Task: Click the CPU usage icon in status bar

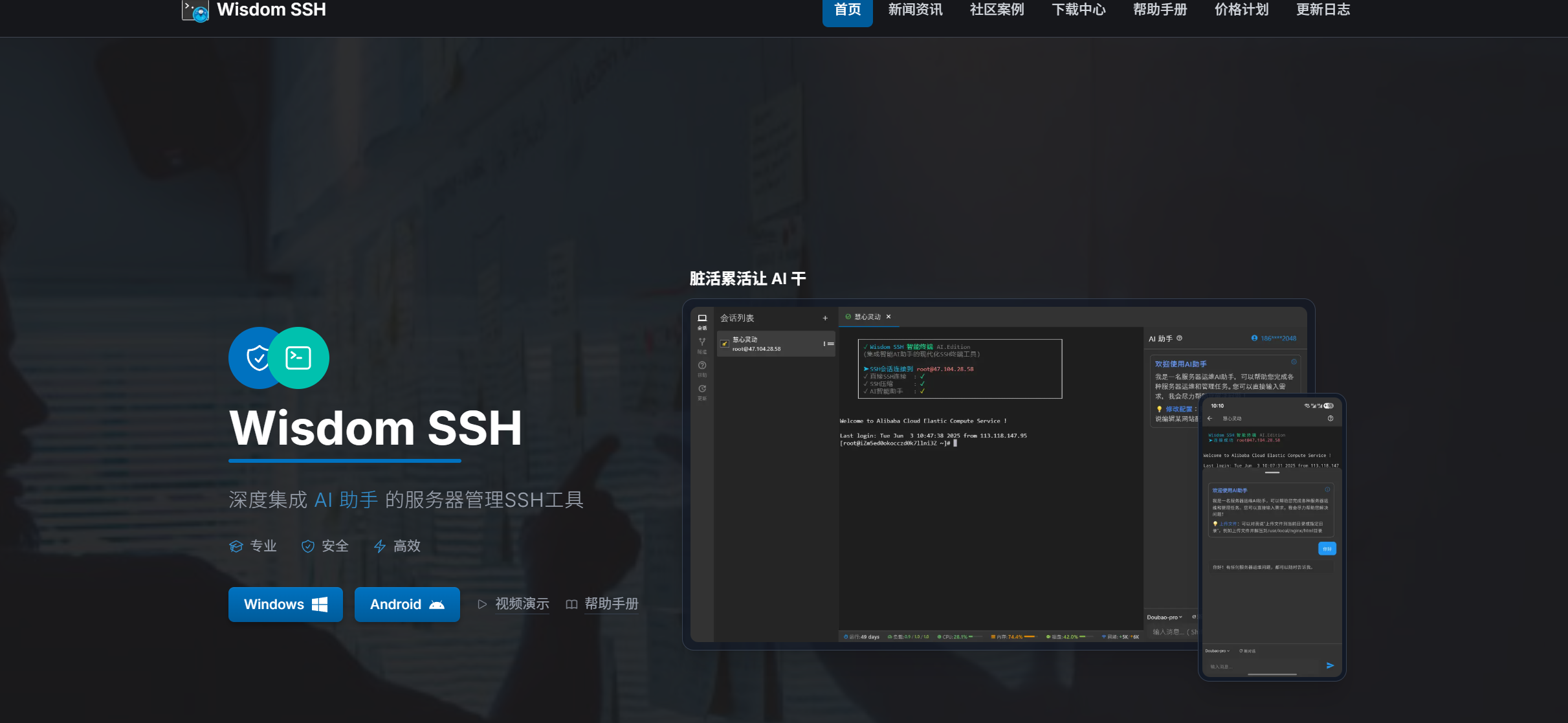Action: (940, 637)
